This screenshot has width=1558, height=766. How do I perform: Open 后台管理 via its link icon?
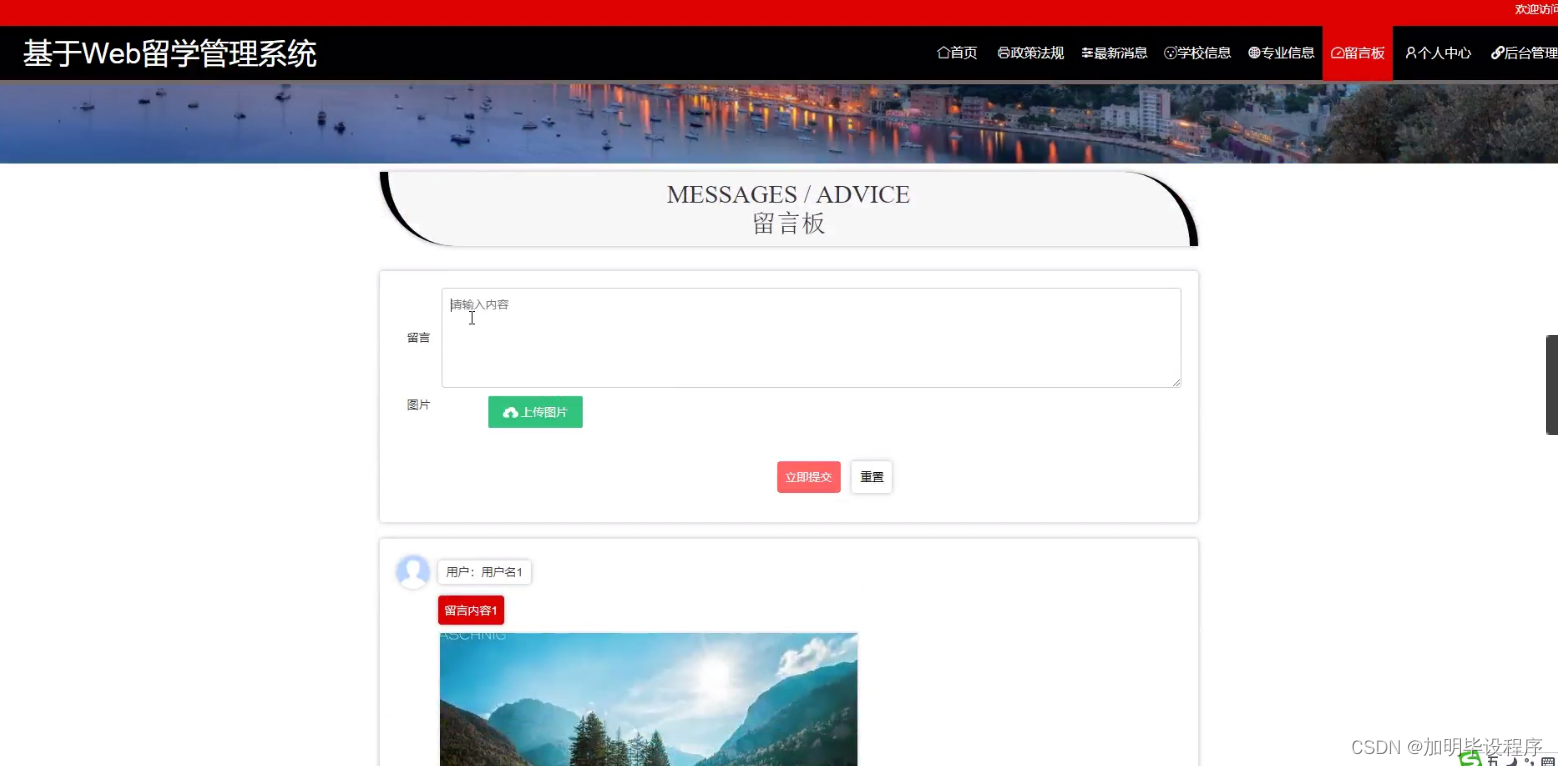coord(1498,53)
